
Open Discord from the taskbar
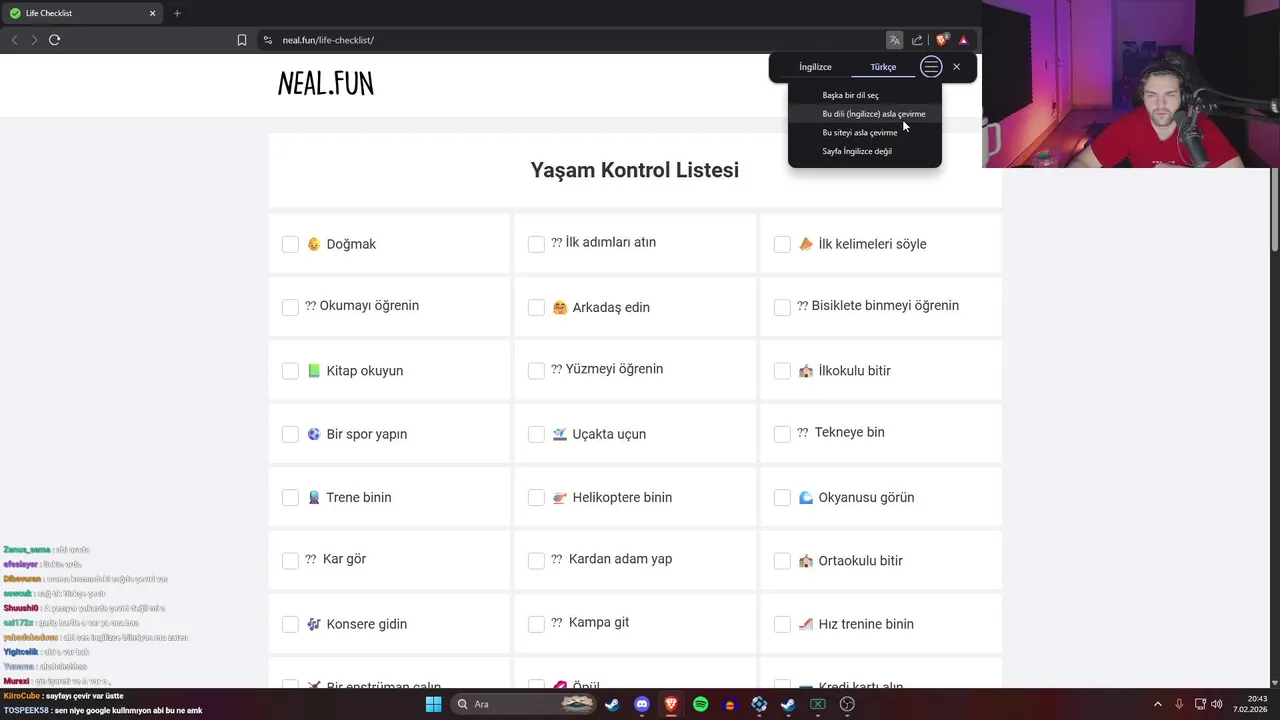click(x=642, y=704)
